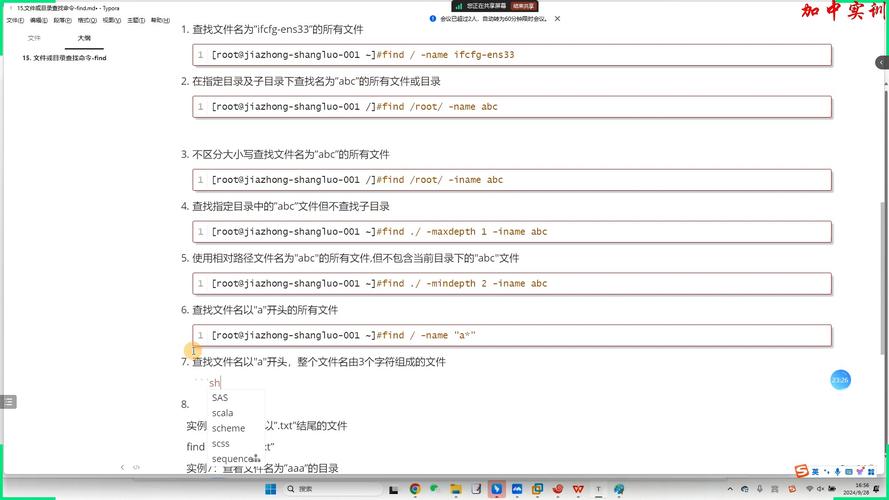Open the 主题 (Theme) menu
This screenshot has width=889, height=500.
pos(136,20)
